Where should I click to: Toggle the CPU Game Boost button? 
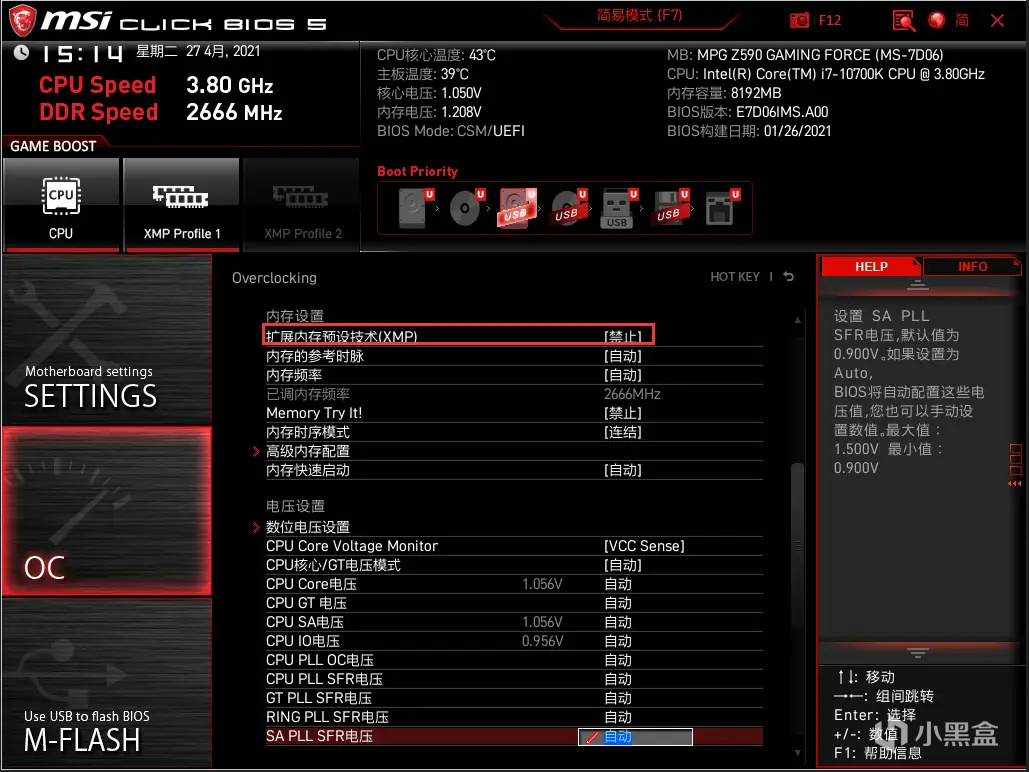pyautogui.click(x=61, y=204)
